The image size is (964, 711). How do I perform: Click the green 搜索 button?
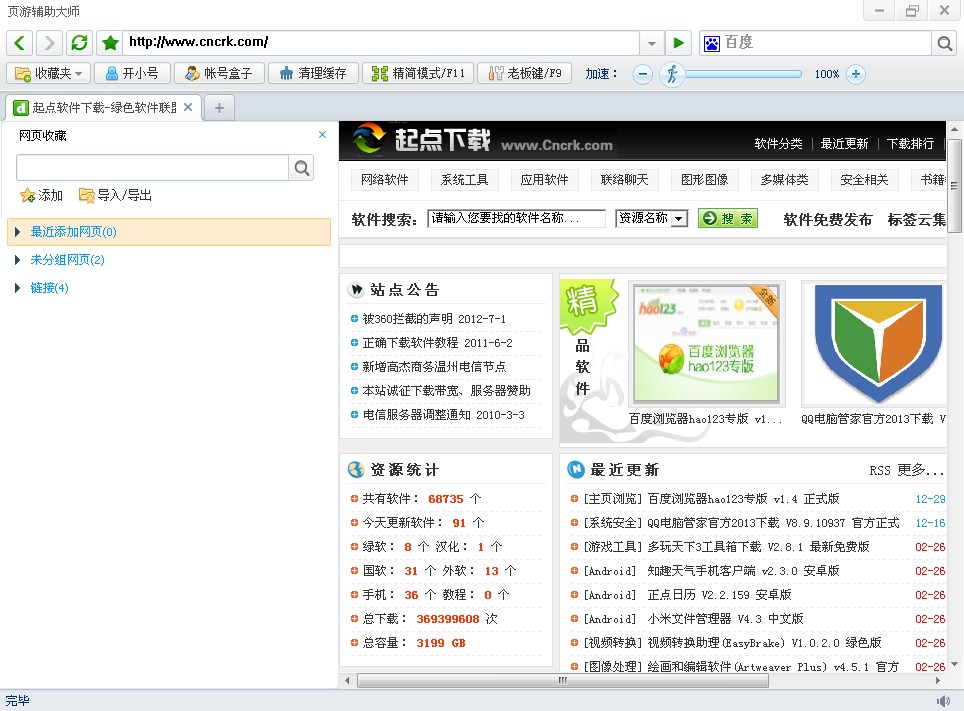point(728,218)
